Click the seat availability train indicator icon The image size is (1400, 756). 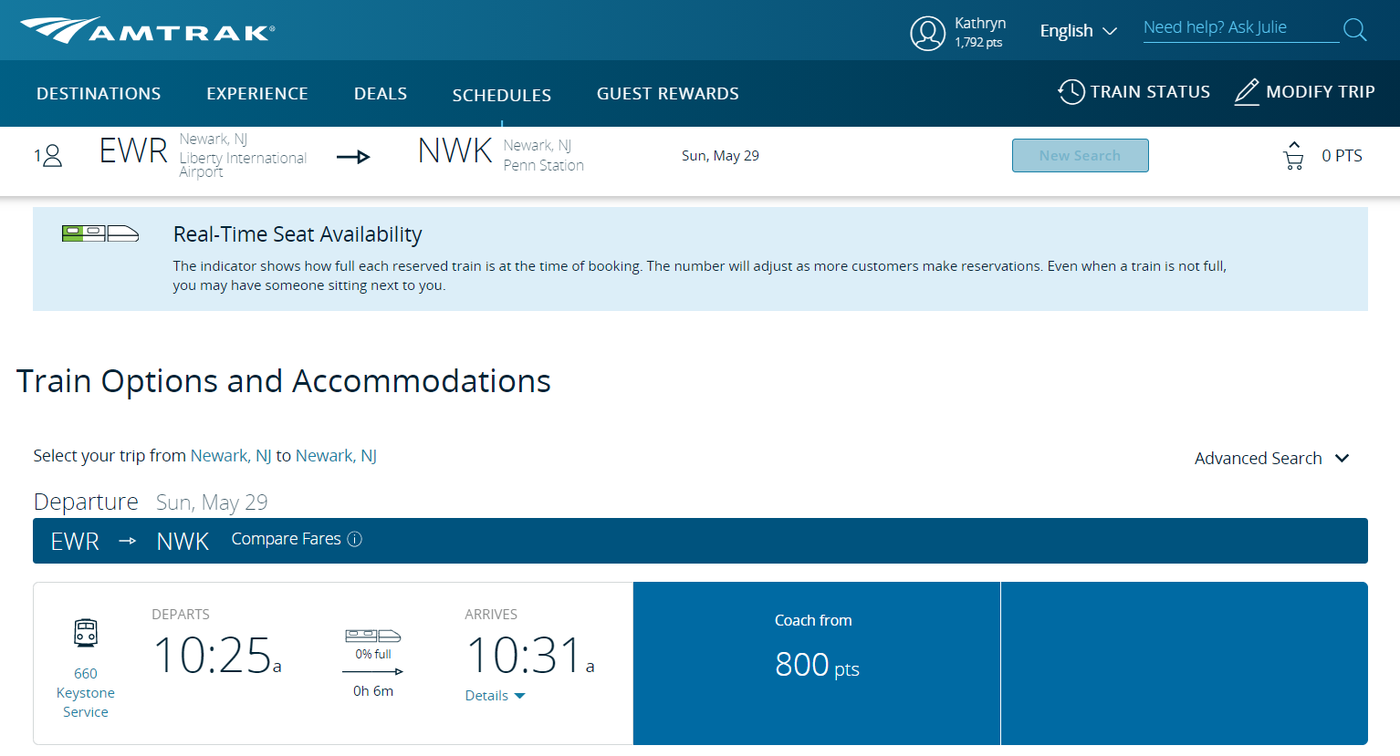(100, 233)
